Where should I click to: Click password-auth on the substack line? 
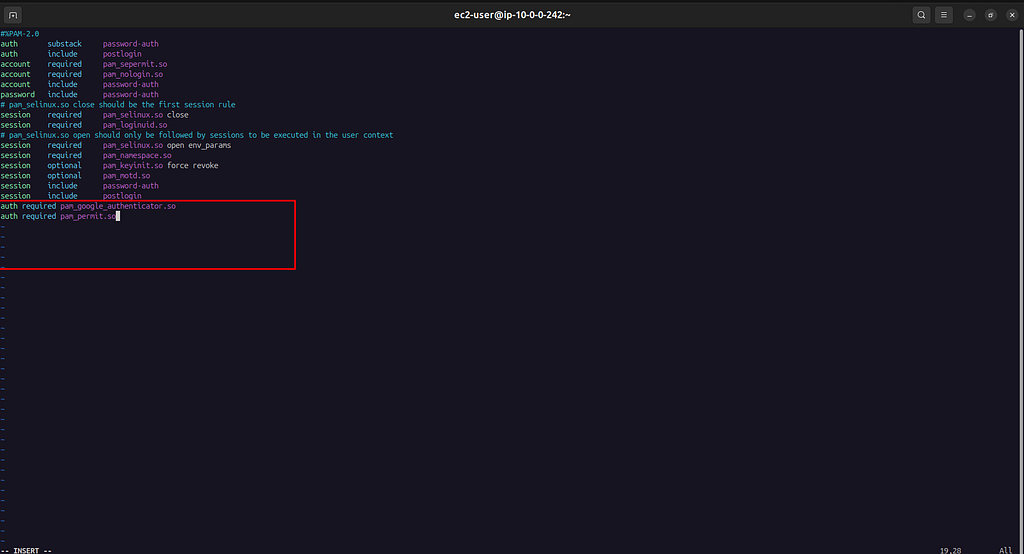pyautogui.click(x=131, y=44)
